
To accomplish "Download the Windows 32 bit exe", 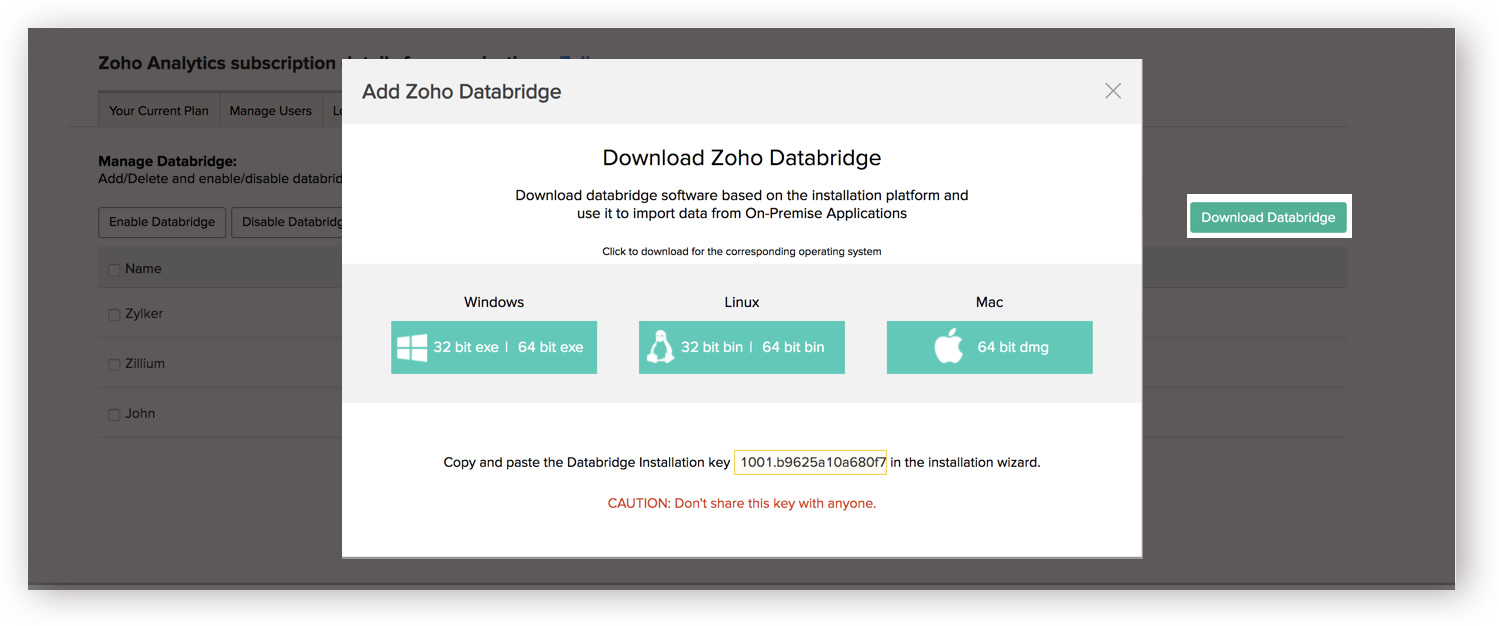I will (x=466, y=347).
